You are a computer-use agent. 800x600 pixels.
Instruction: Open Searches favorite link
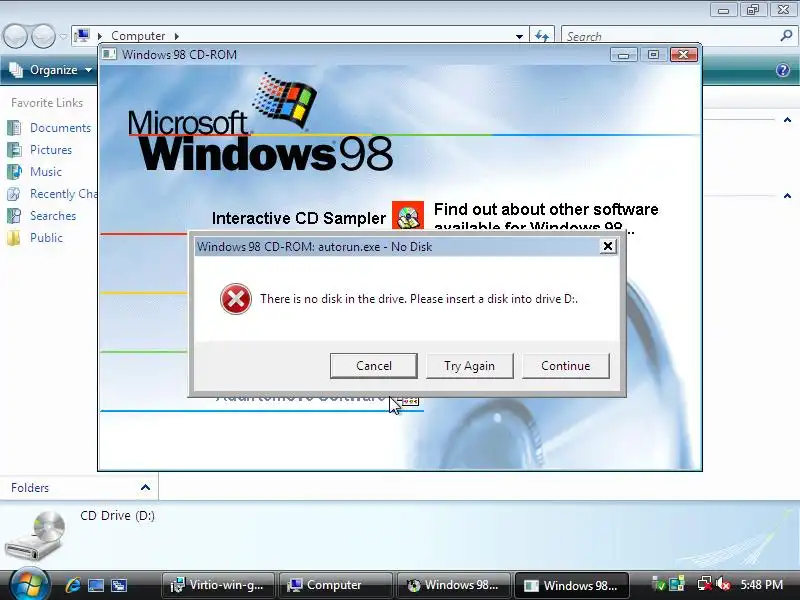point(53,216)
